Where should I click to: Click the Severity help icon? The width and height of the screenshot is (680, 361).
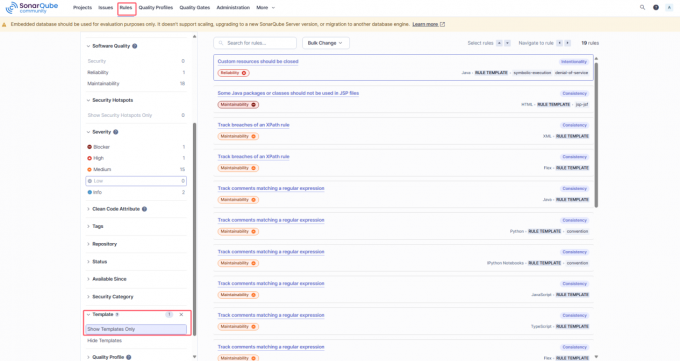pyautogui.click(x=115, y=132)
